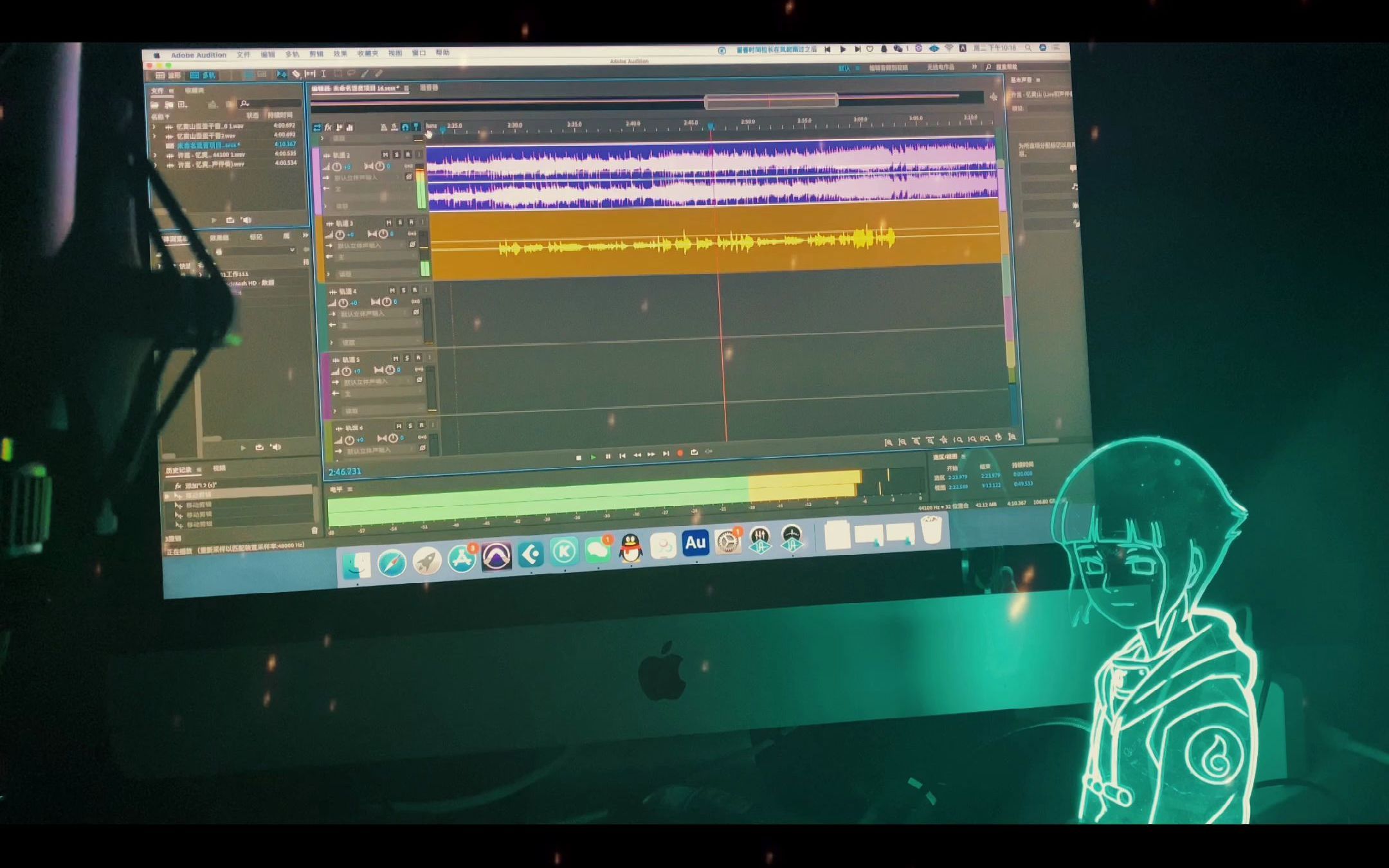Viewport: 1389px width, 868px height.
Task: Click the EQ icon above the tracks
Action: [x=349, y=127]
